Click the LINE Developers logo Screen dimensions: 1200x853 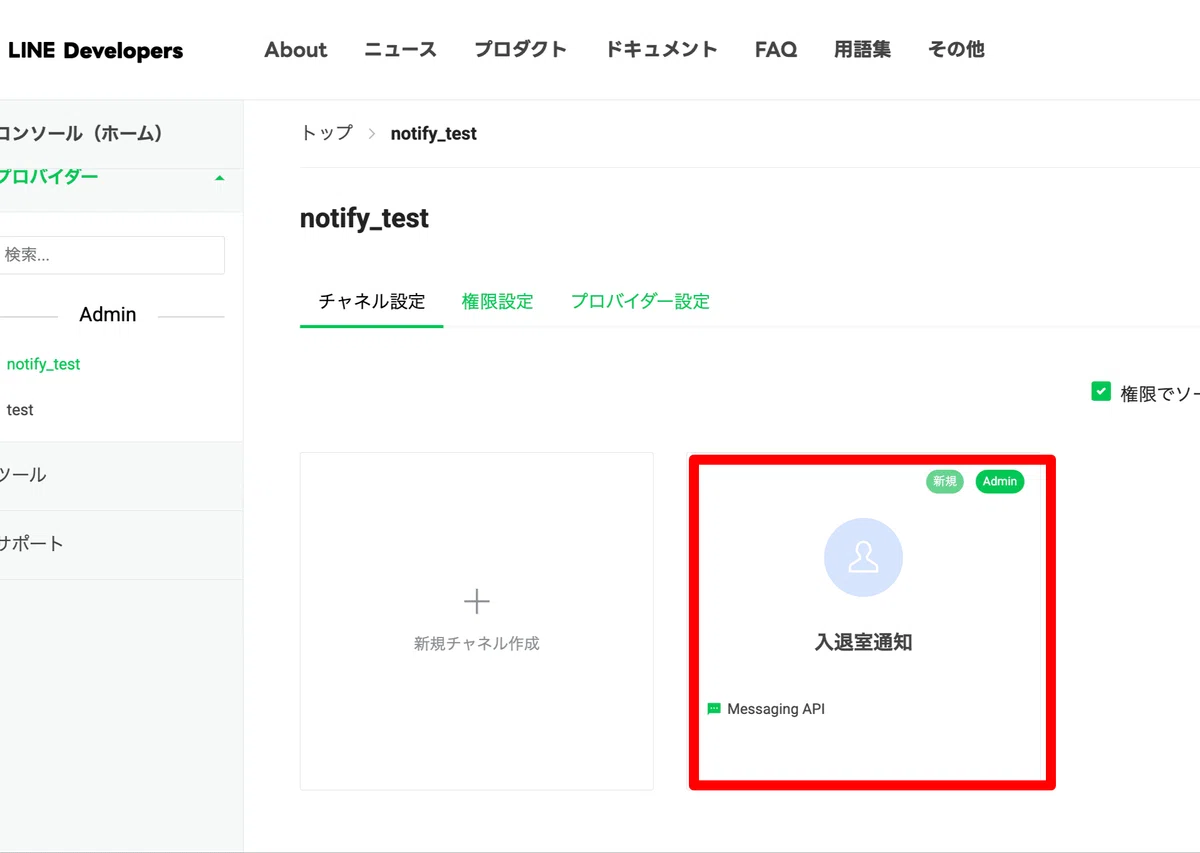click(95, 50)
